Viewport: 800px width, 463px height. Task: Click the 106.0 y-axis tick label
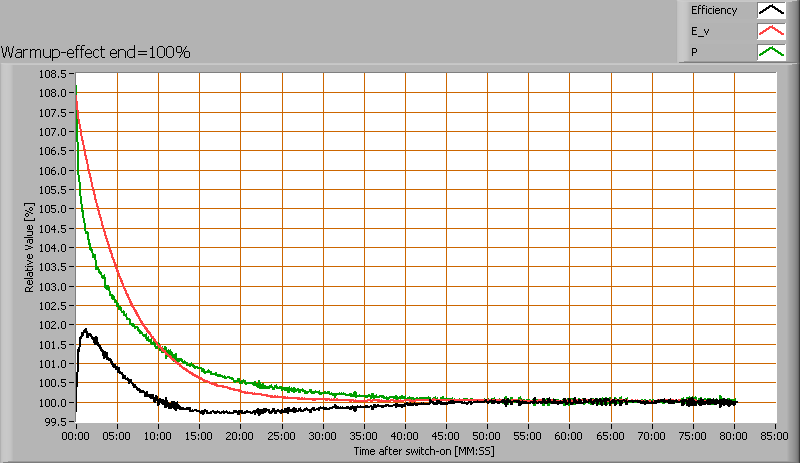[x=54, y=171]
